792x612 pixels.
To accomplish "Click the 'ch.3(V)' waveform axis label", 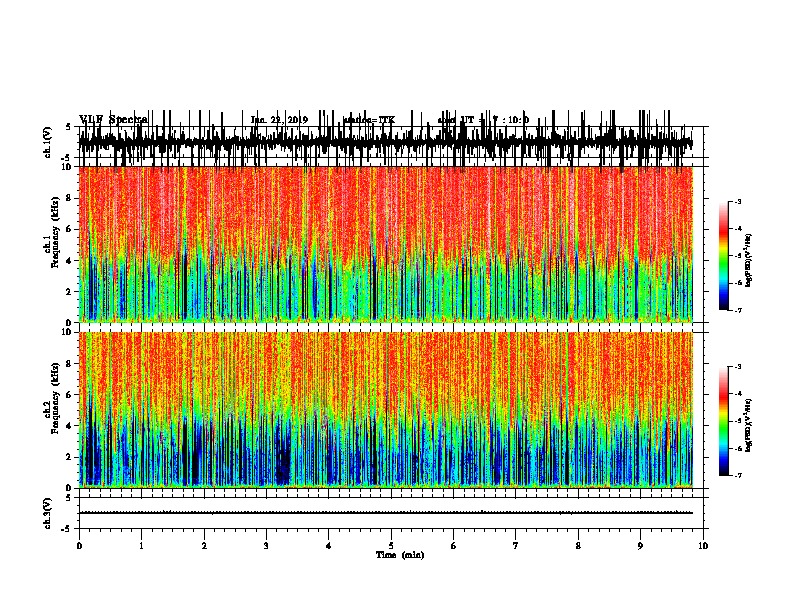I will 48,514.
